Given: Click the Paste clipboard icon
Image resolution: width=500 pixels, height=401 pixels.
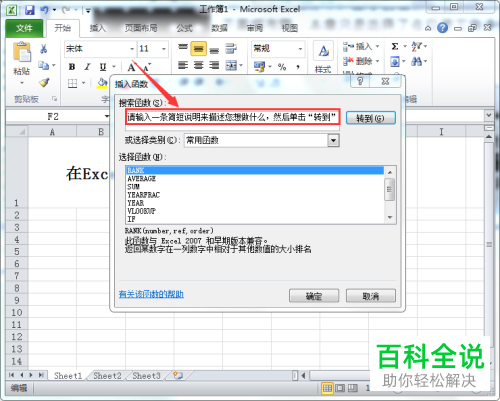Looking at the screenshot, I should pos(22,52).
